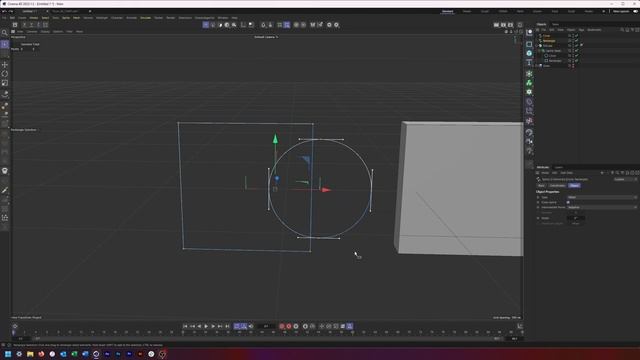Click the record active objects button
Screen dimensions: 640x360
click(282, 326)
